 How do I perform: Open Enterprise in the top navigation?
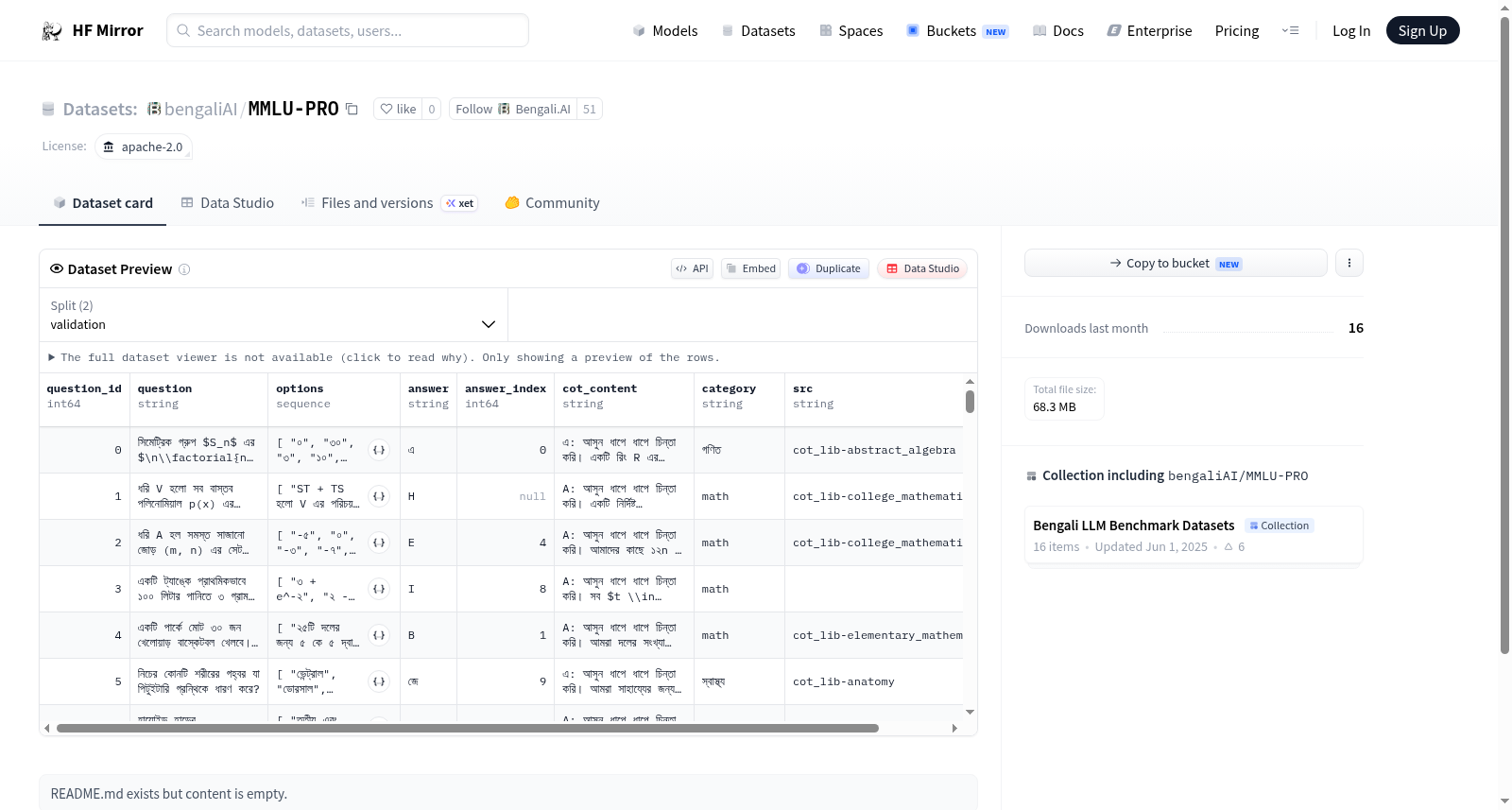[x=1149, y=31]
